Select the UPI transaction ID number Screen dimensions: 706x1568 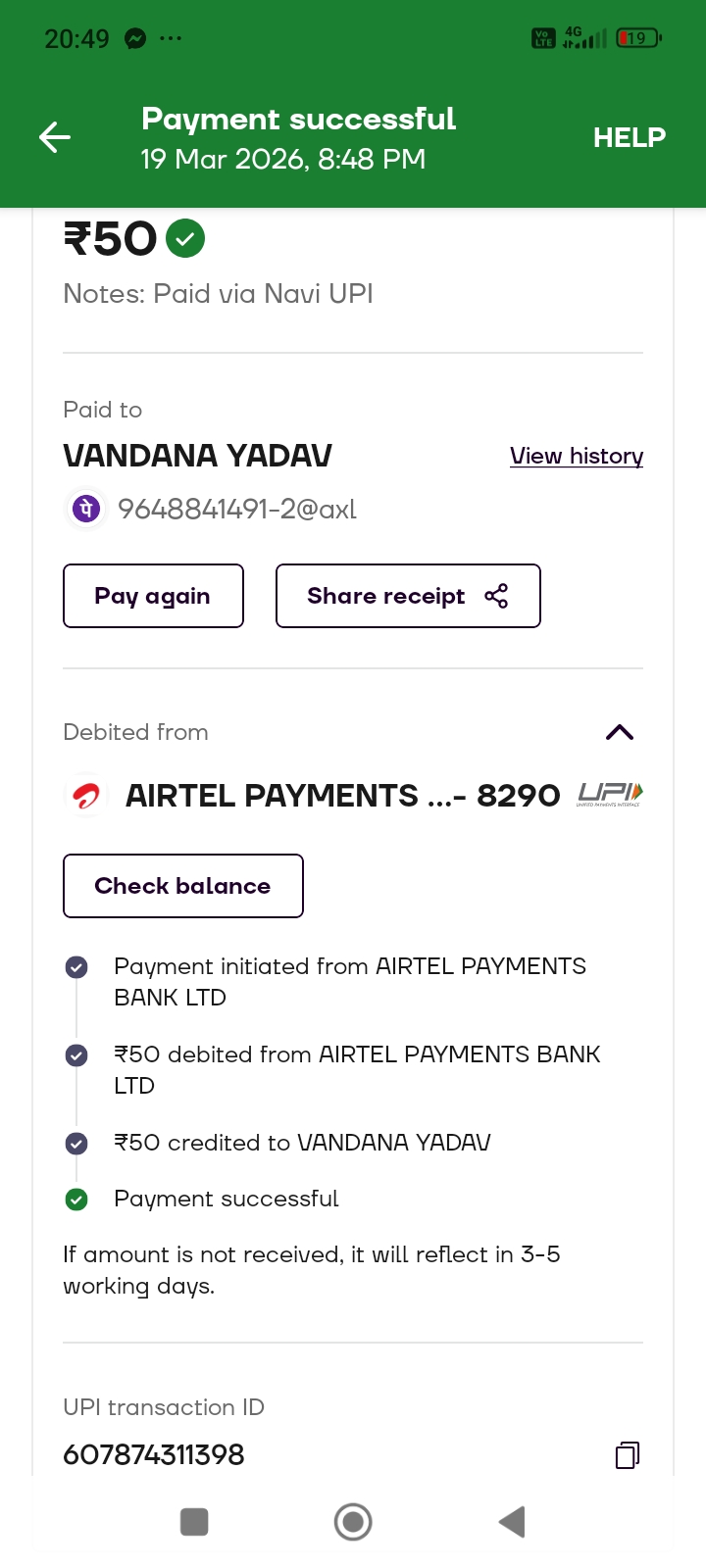pyautogui.click(x=154, y=1454)
